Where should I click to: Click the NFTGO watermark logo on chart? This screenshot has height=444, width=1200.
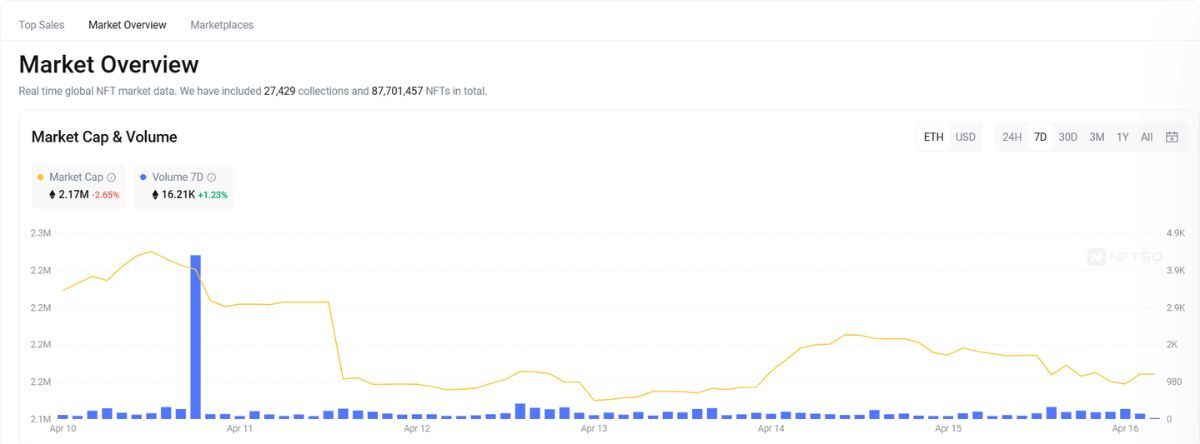pos(1125,257)
